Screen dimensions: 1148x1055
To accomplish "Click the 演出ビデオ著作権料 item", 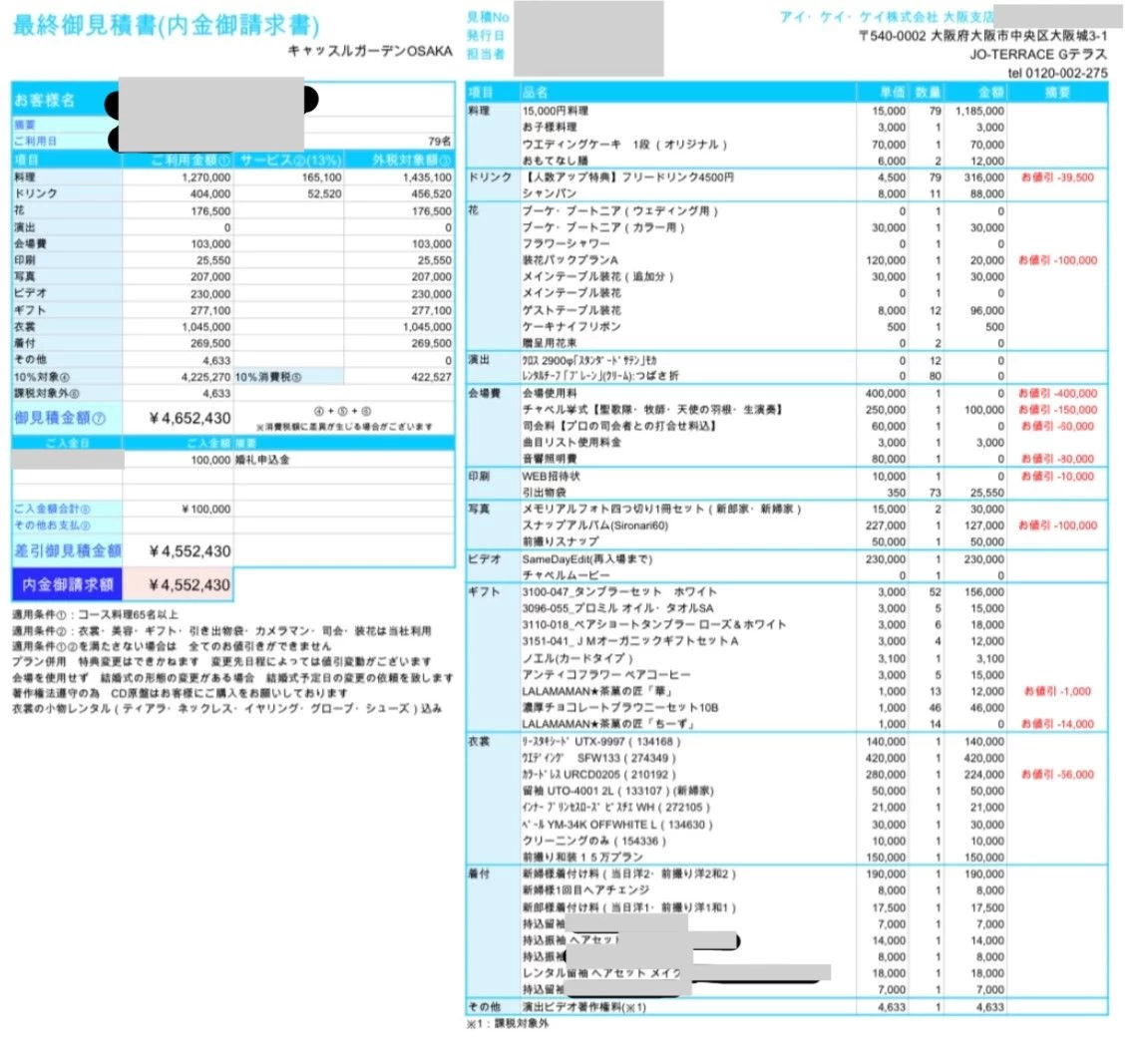I will pyautogui.click(x=584, y=1007).
